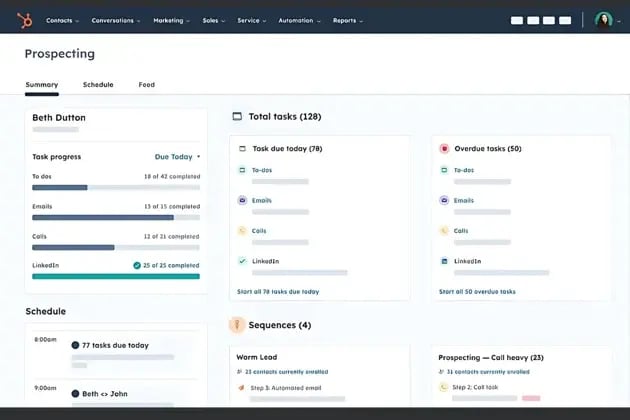Click LinkedIn check icon under Task due today
This screenshot has height=420, width=630.
(x=242, y=261)
